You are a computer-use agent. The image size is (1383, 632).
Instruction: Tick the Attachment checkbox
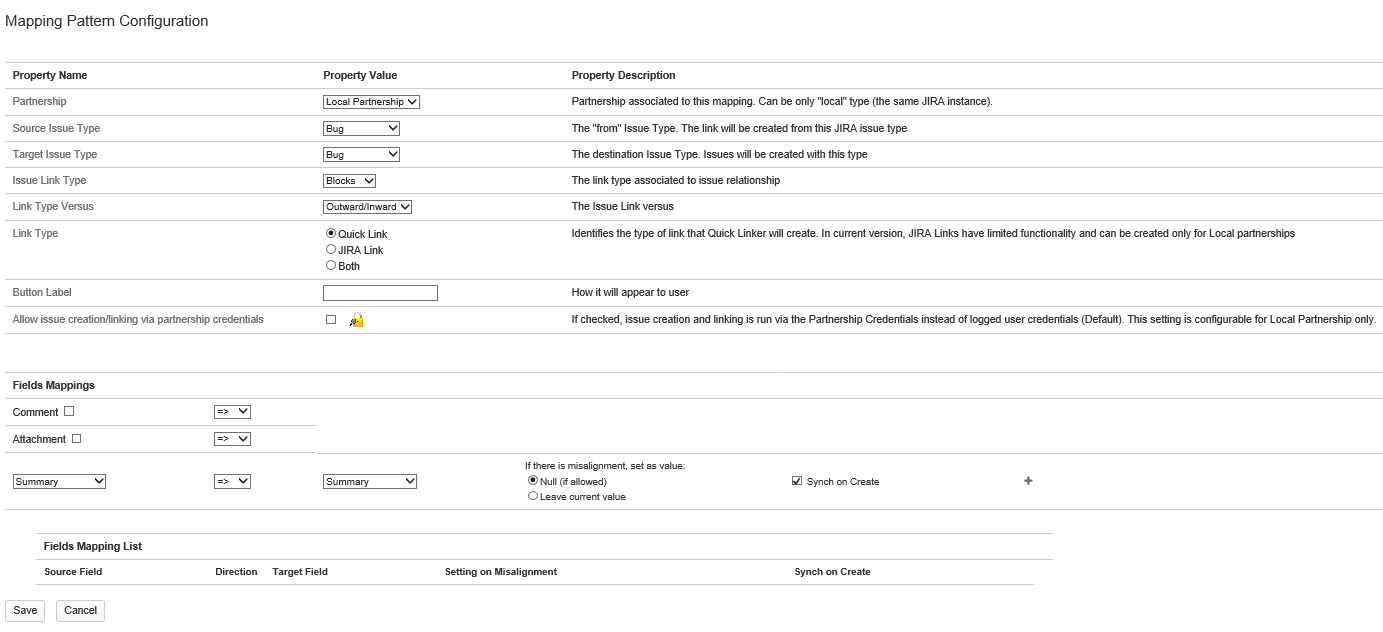pos(76,438)
